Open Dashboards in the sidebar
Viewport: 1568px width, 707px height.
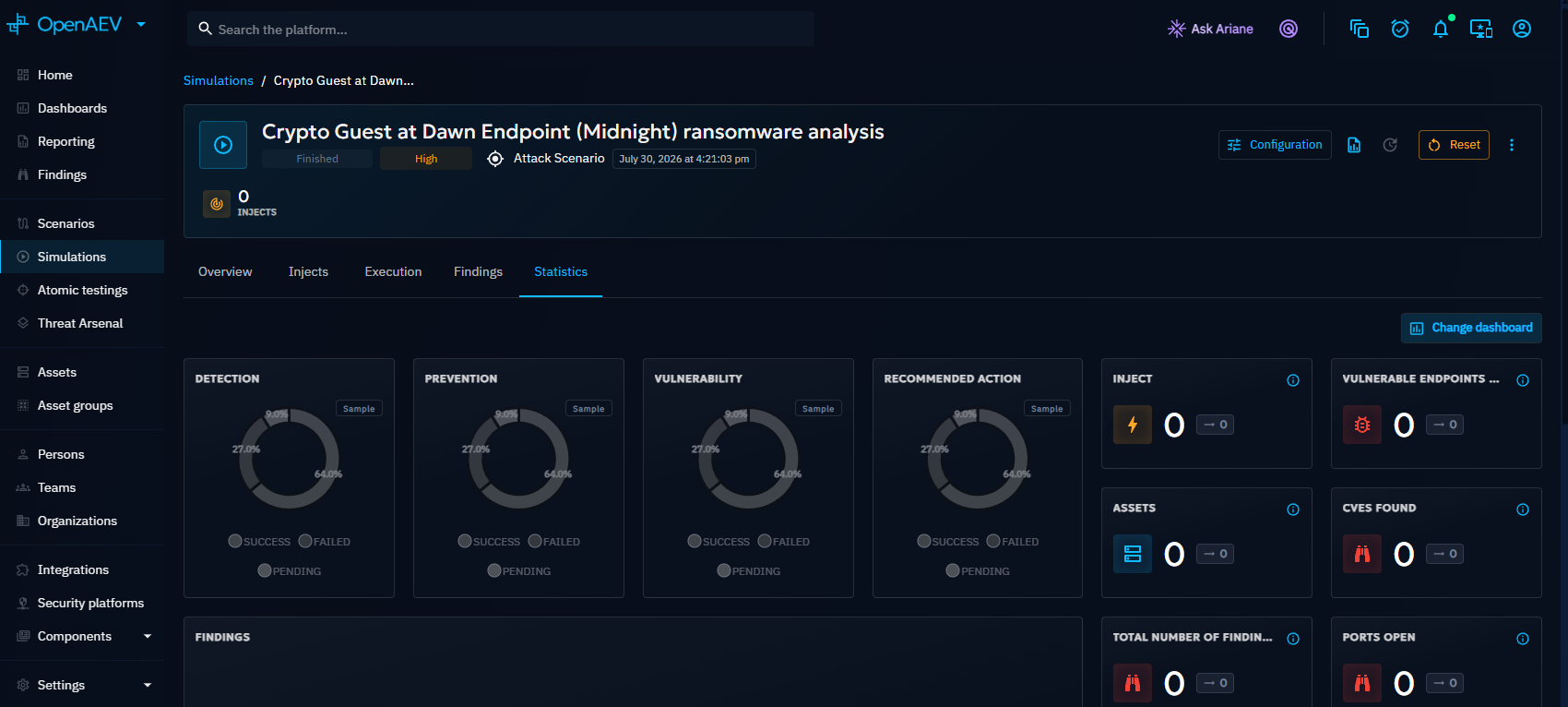pyautogui.click(x=82, y=108)
